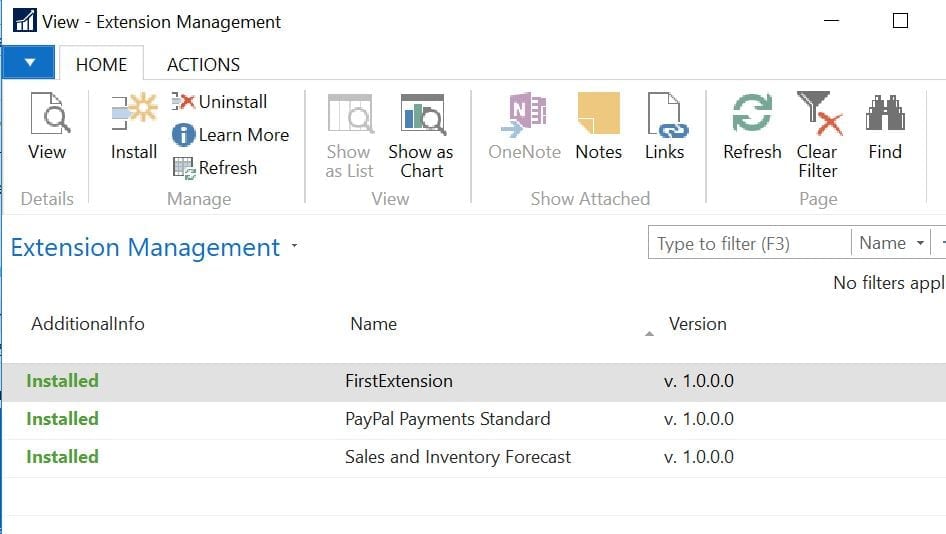Viewport: 946px width, 534px height.
Task: Switch to the ACTIONS tab
Action: [203, 64]
